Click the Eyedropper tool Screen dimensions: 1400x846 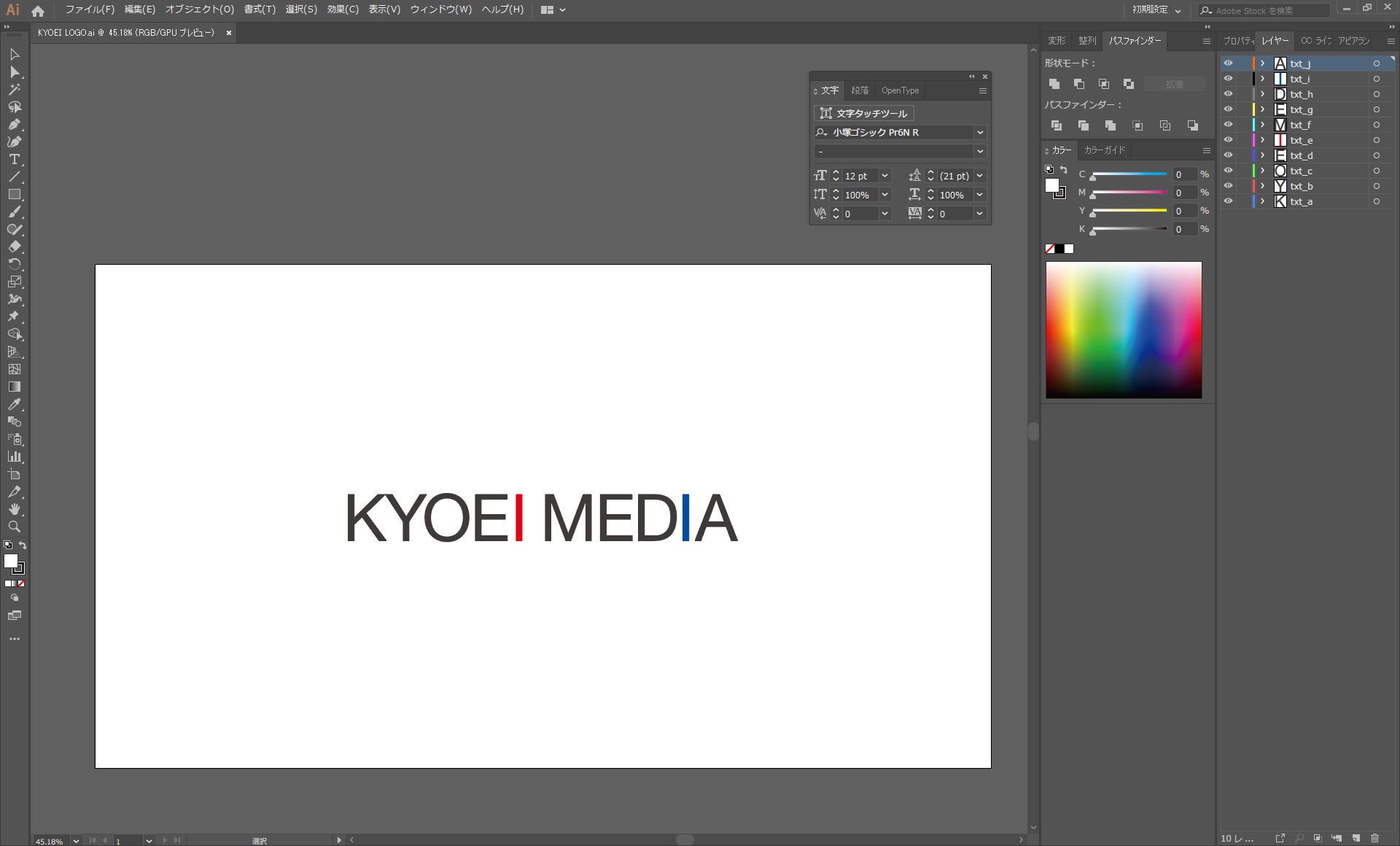pyautogui.click(x=14, y=404)
